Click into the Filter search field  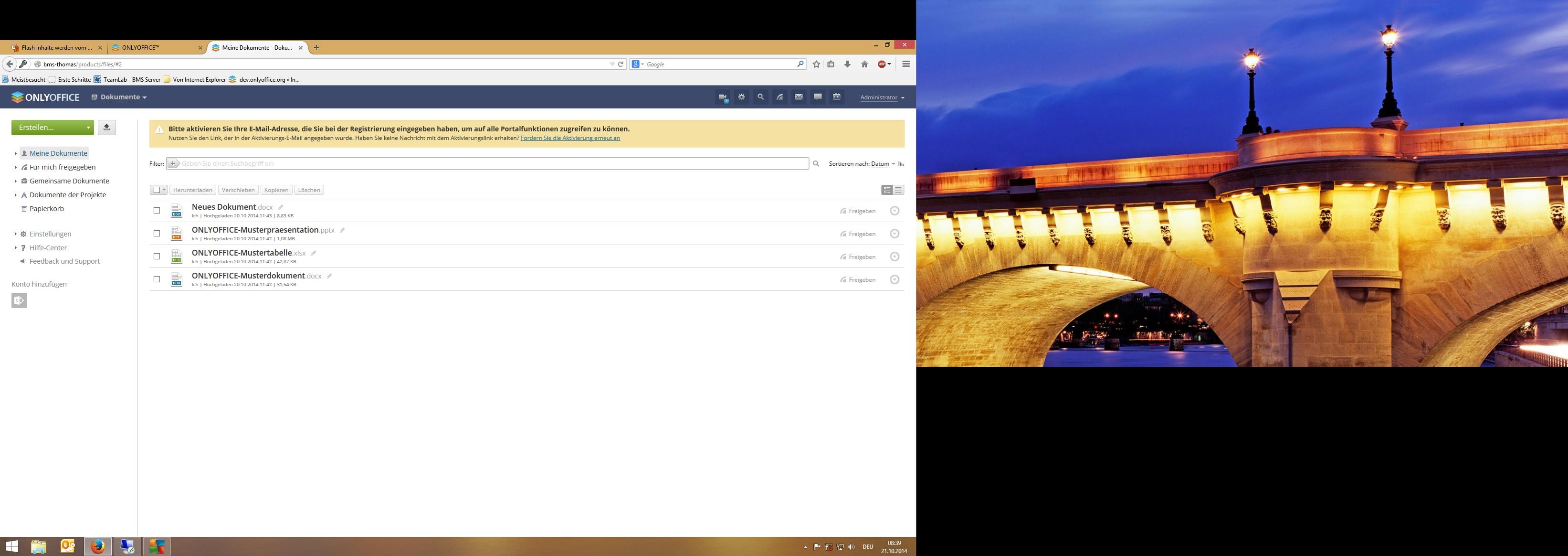[x=493, y=163]
